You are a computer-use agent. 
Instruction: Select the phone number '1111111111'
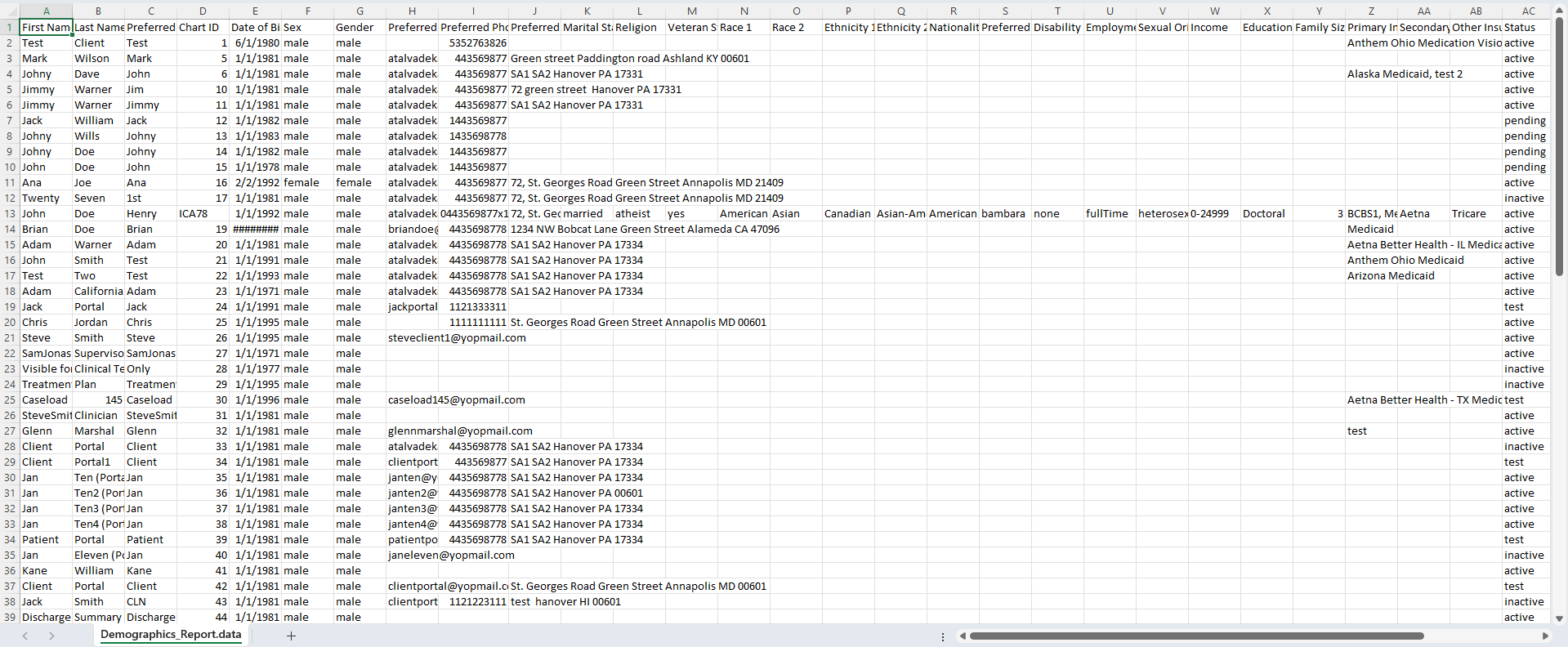[473, 322]
